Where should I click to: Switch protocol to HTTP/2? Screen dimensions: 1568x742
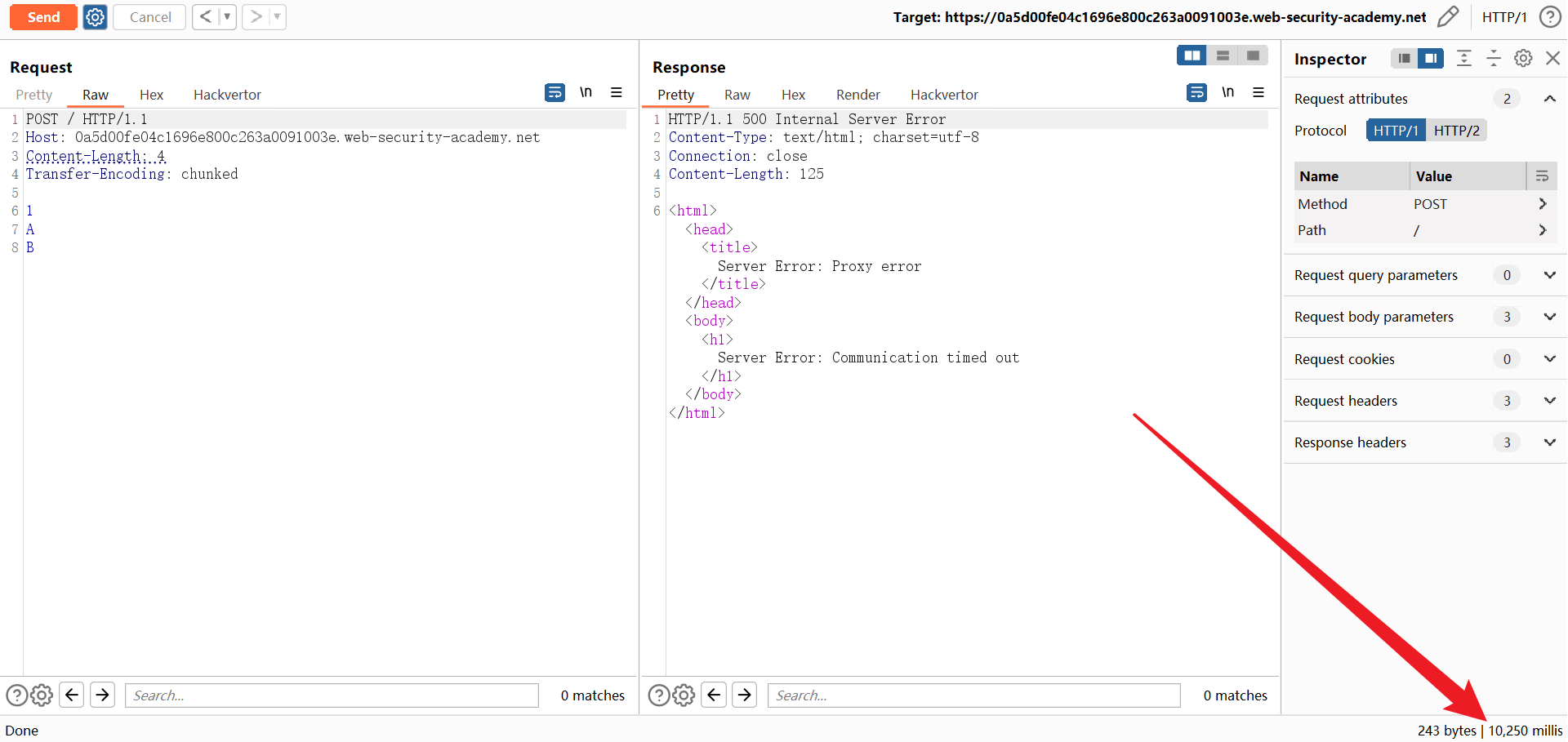(1456, 131)
